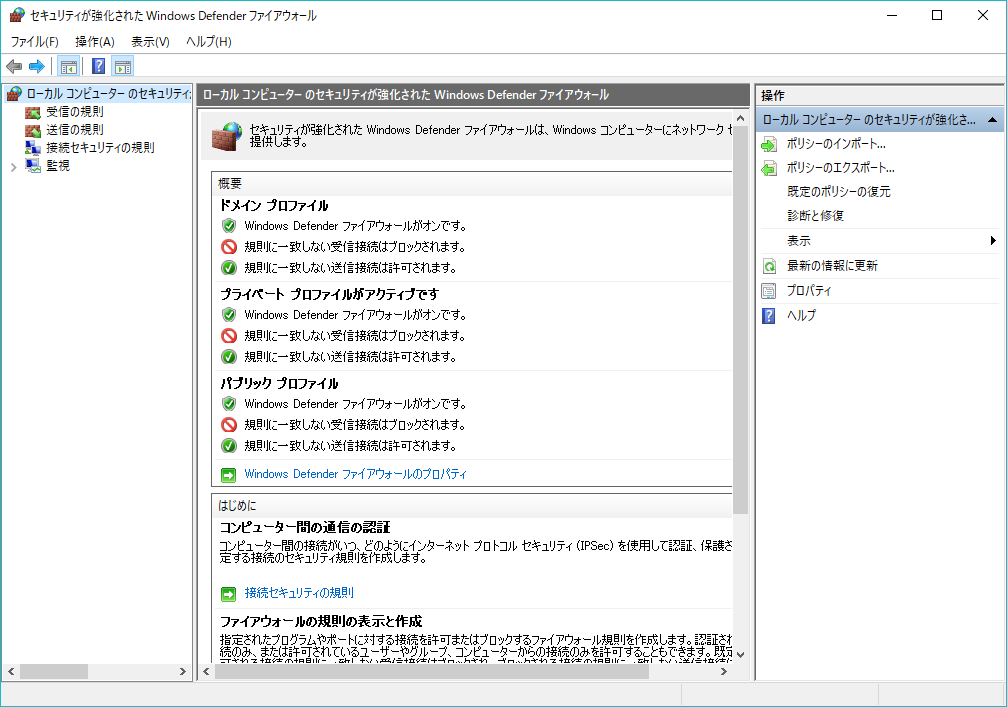The height and width of the screenshot is (707, 1007).
Task: Open the ファイル(F) menu
Action: 35,41
